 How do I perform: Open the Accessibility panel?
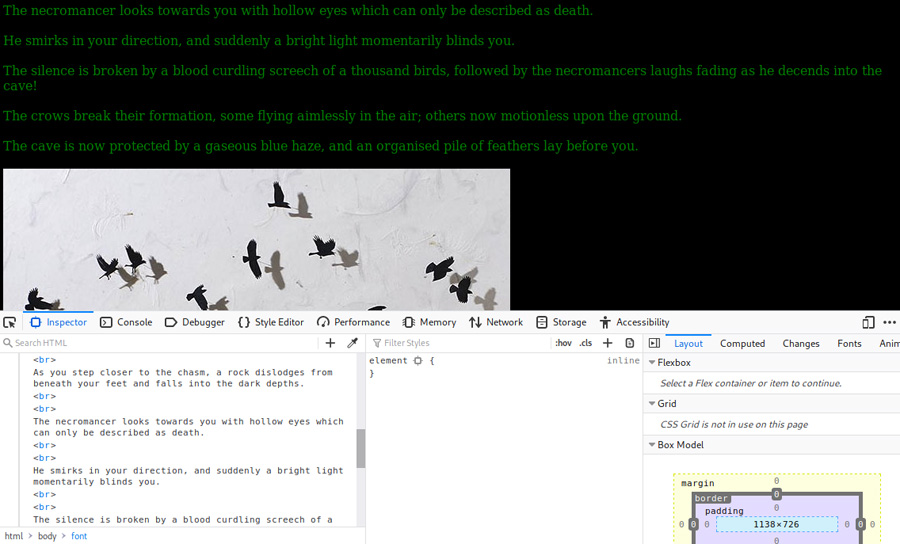click(635, 322)
